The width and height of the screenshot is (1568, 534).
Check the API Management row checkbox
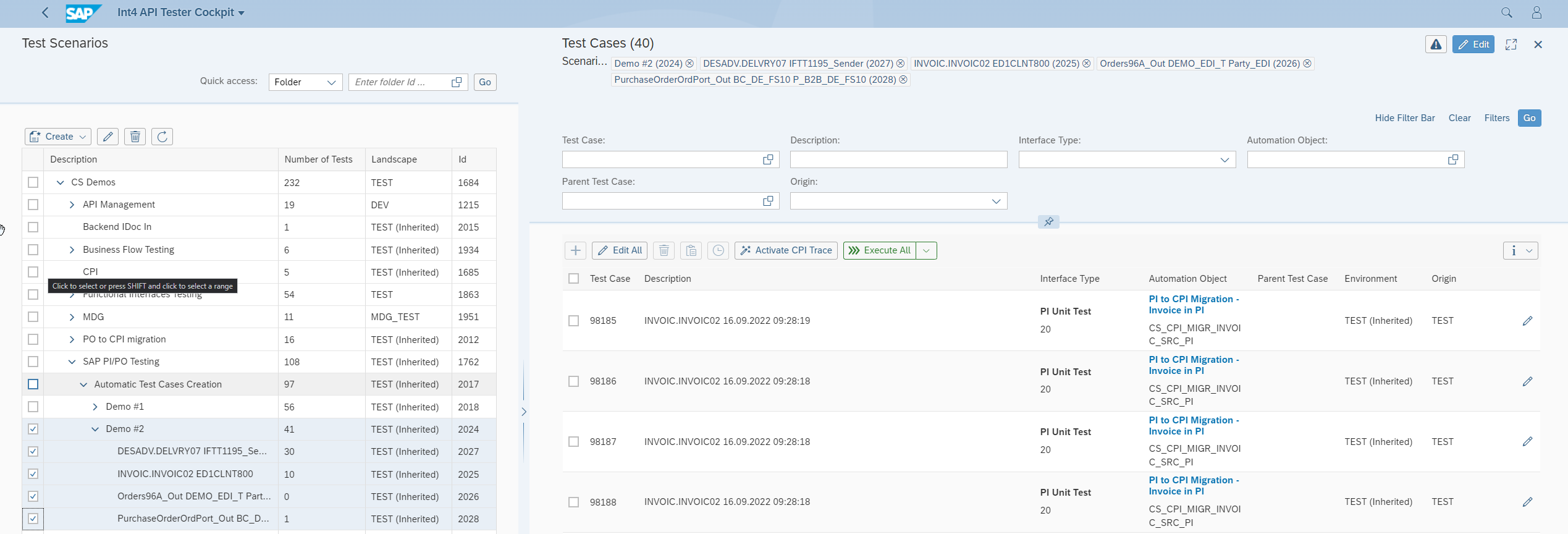33,205
